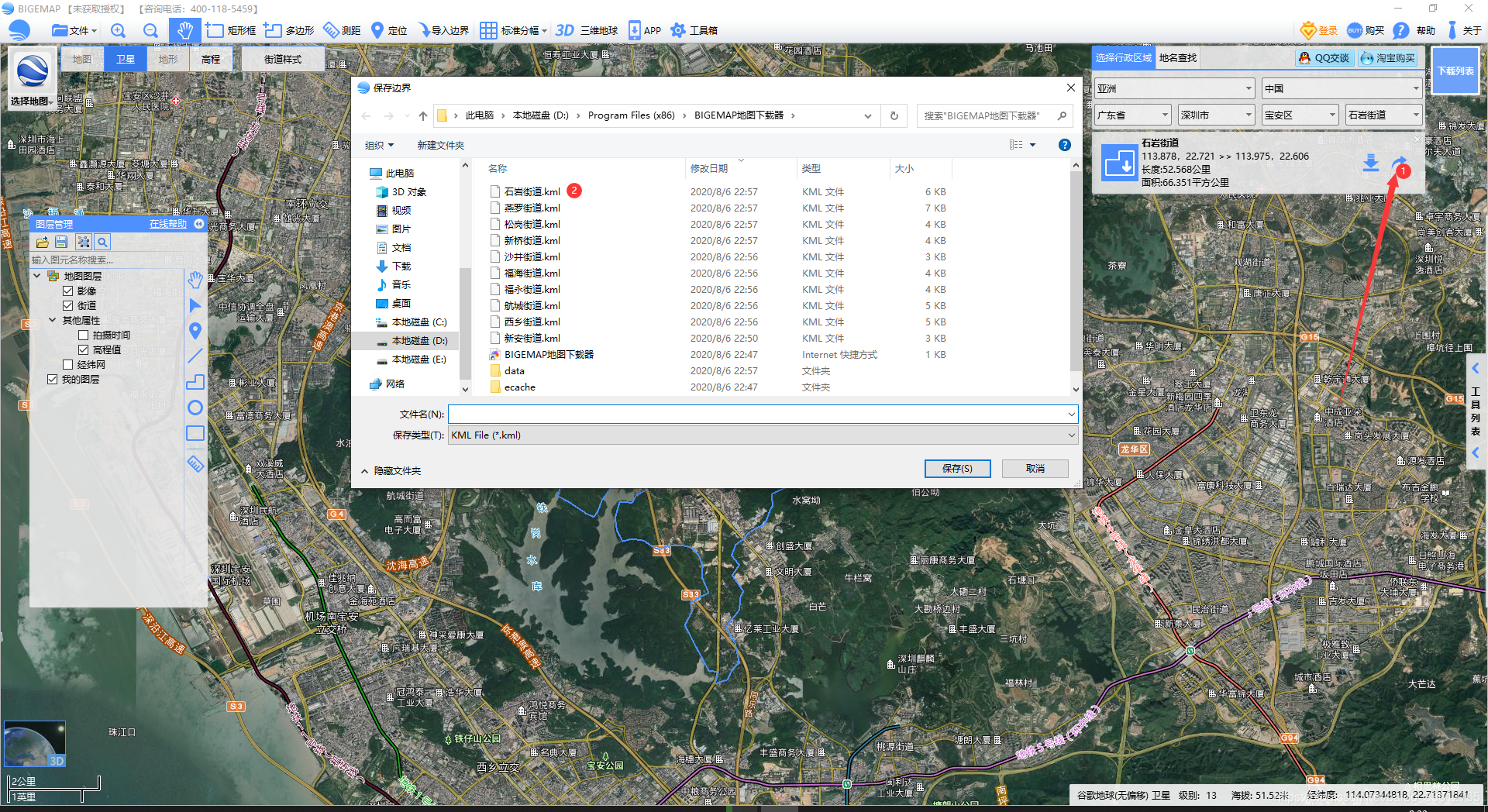This screenshot has height=812, width=1488.
Task: Select the pan hand tool in top toolbar
Action: (184, 30)
